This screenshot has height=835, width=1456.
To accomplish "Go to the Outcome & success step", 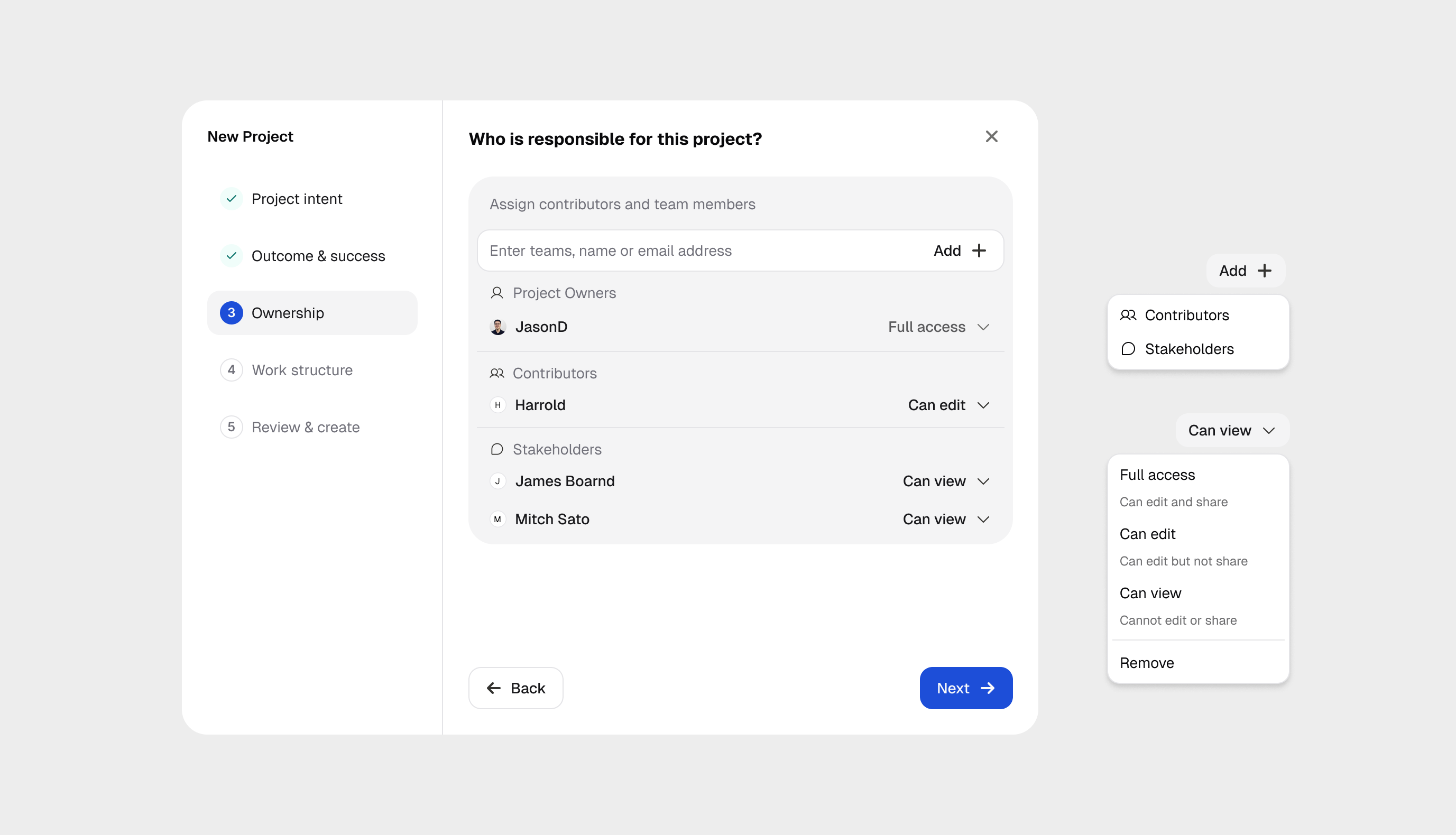I will (x=312, y=256).
